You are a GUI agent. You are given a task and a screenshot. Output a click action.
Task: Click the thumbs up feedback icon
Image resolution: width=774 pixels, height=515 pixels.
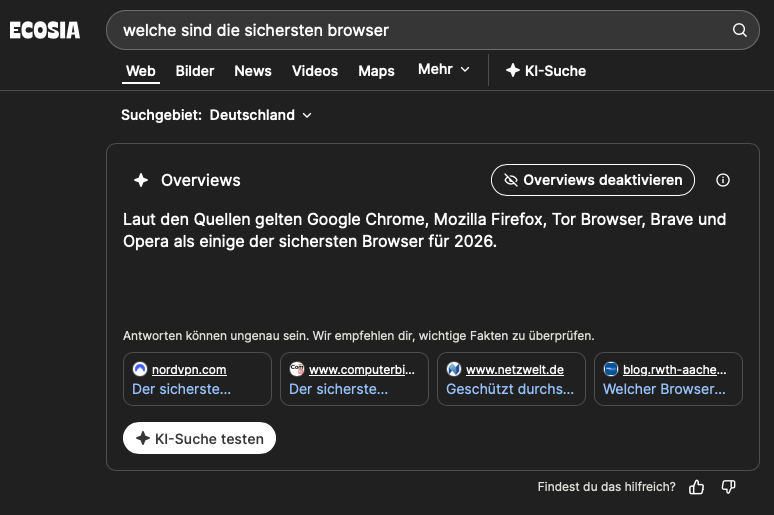coord(697,487)
